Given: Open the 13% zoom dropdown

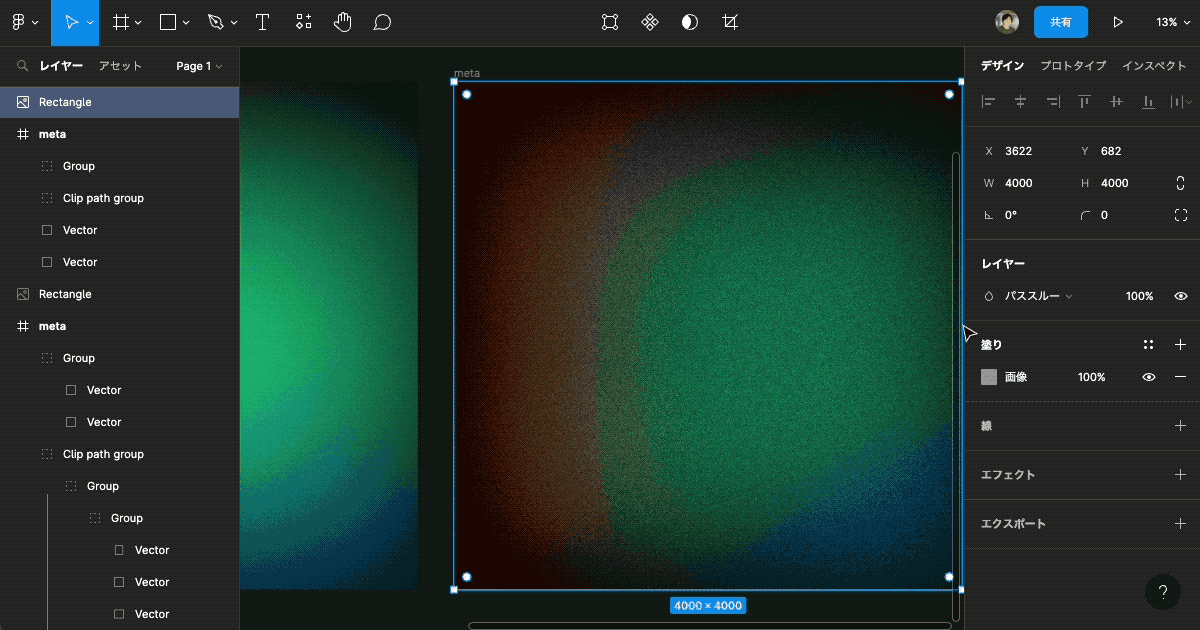Looking at the screenshot, I should pyautogui.click(x=1173, y=22).
